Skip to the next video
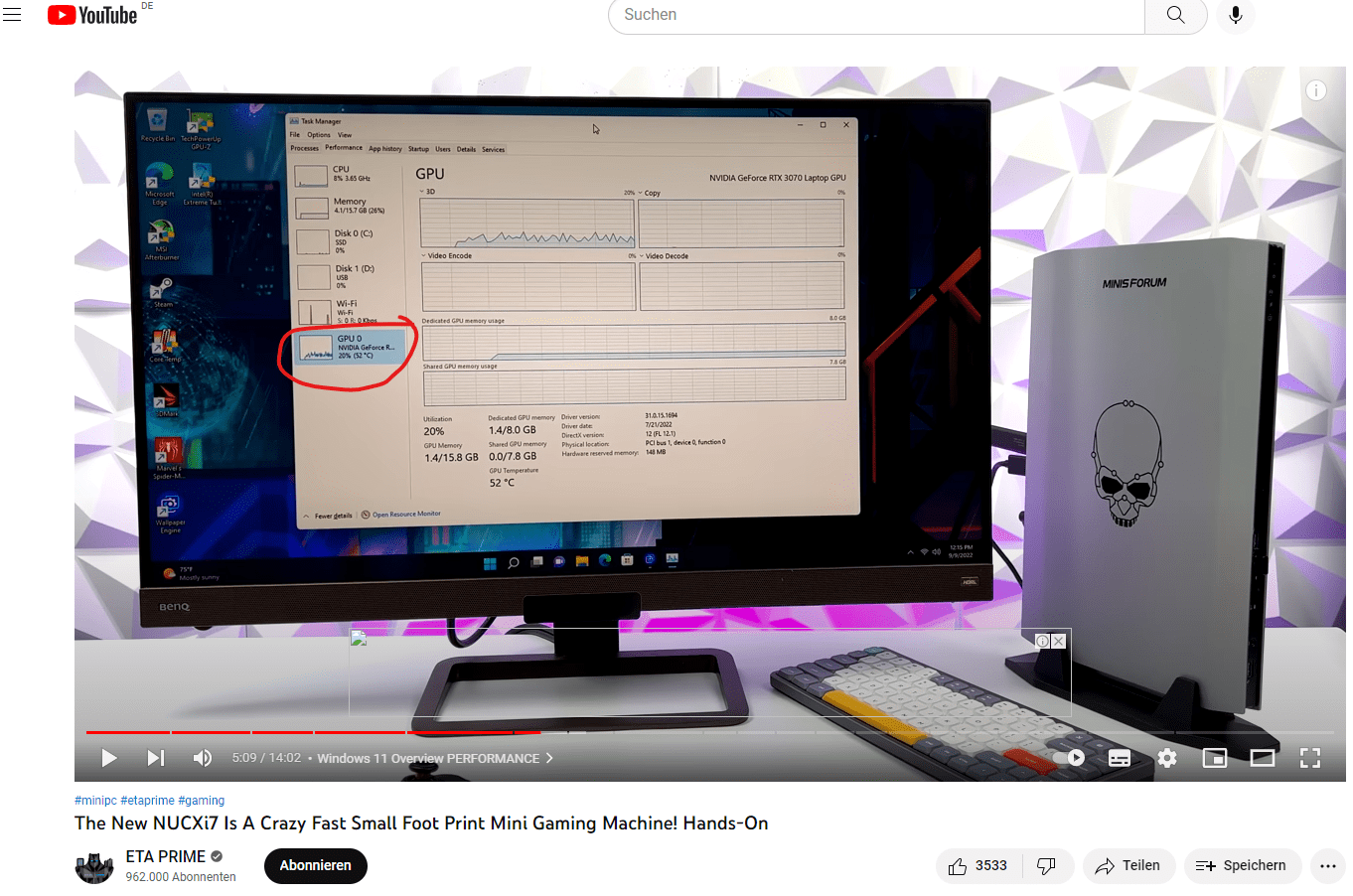Viewport: 1353px width, 896px height. 156,758
